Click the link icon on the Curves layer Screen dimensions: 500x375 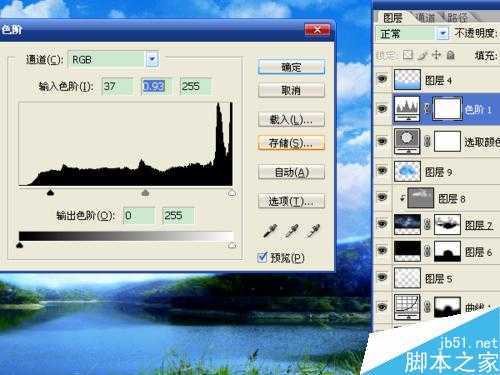pyautogui.click(x=427, y=307)
